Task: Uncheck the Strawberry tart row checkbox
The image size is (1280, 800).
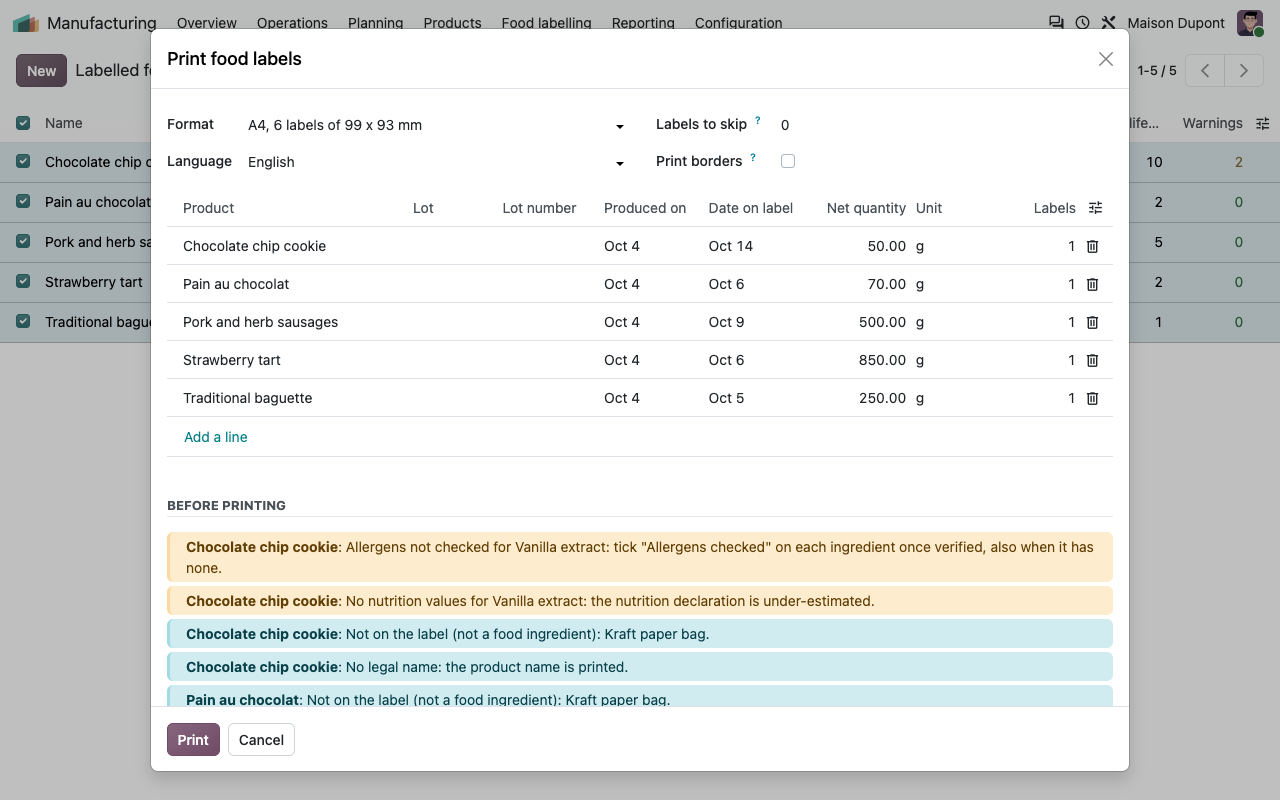Action: point(23,282)
